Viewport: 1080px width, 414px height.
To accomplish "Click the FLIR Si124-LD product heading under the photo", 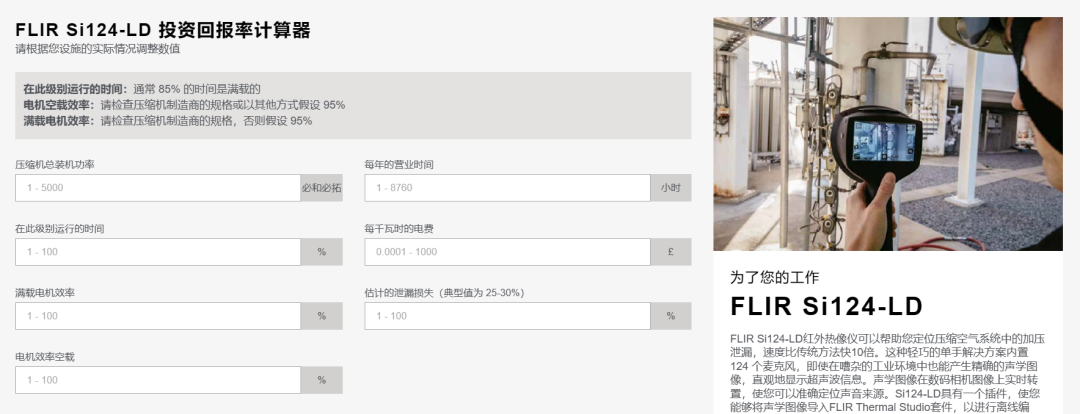I will (x=826, y=306).
